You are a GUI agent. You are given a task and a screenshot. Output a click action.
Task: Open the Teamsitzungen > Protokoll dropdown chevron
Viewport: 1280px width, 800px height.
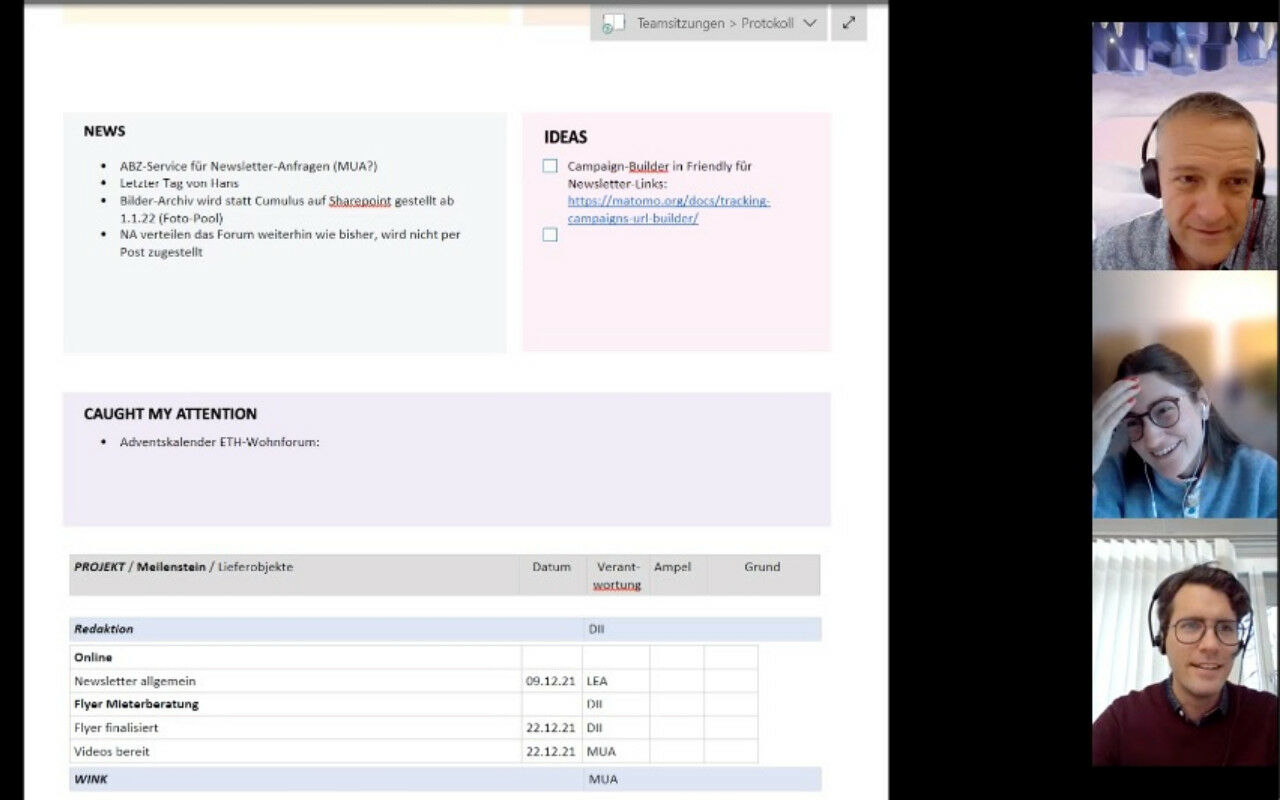point(810,23)
